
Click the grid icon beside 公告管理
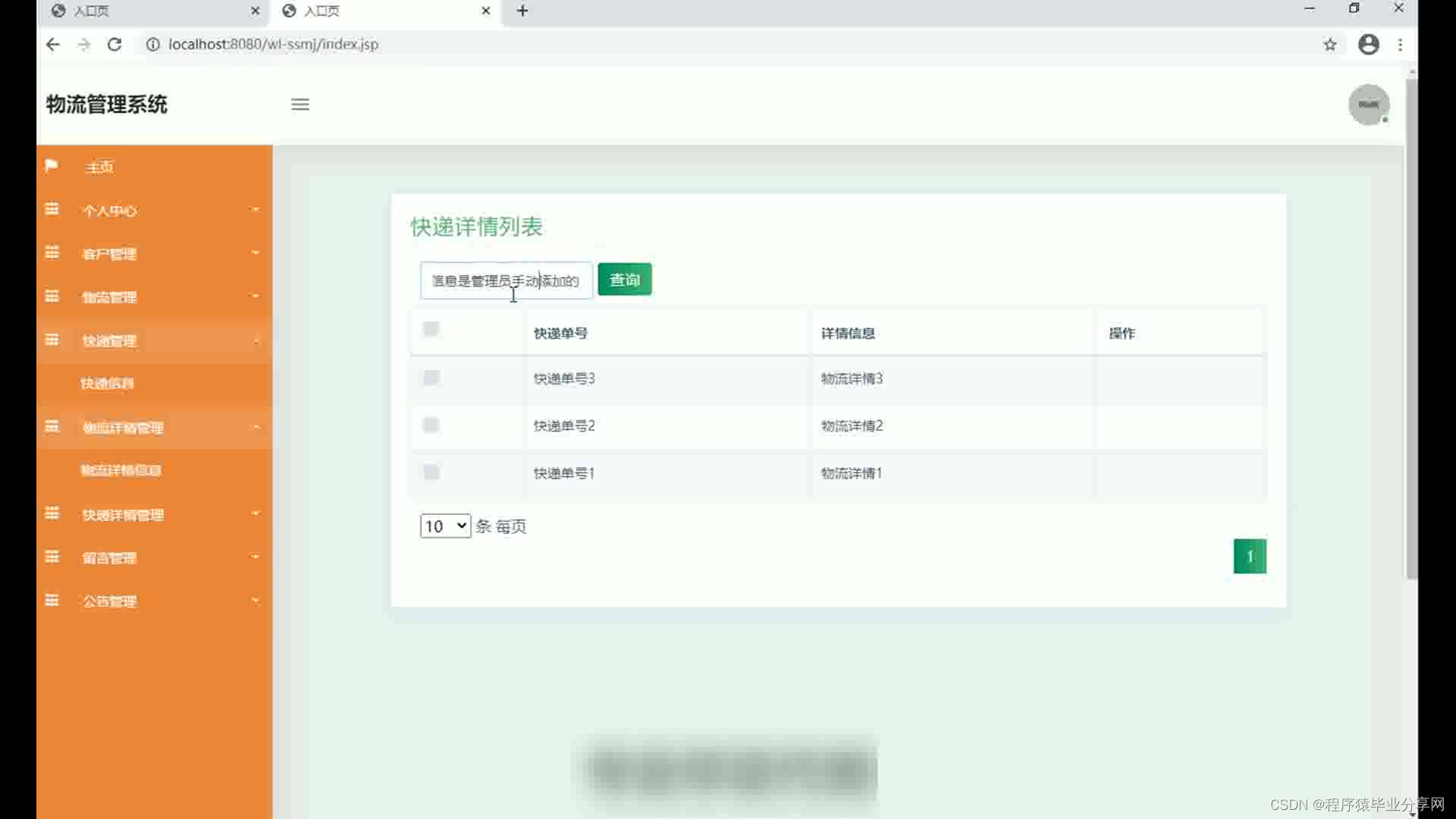[52, 600]
